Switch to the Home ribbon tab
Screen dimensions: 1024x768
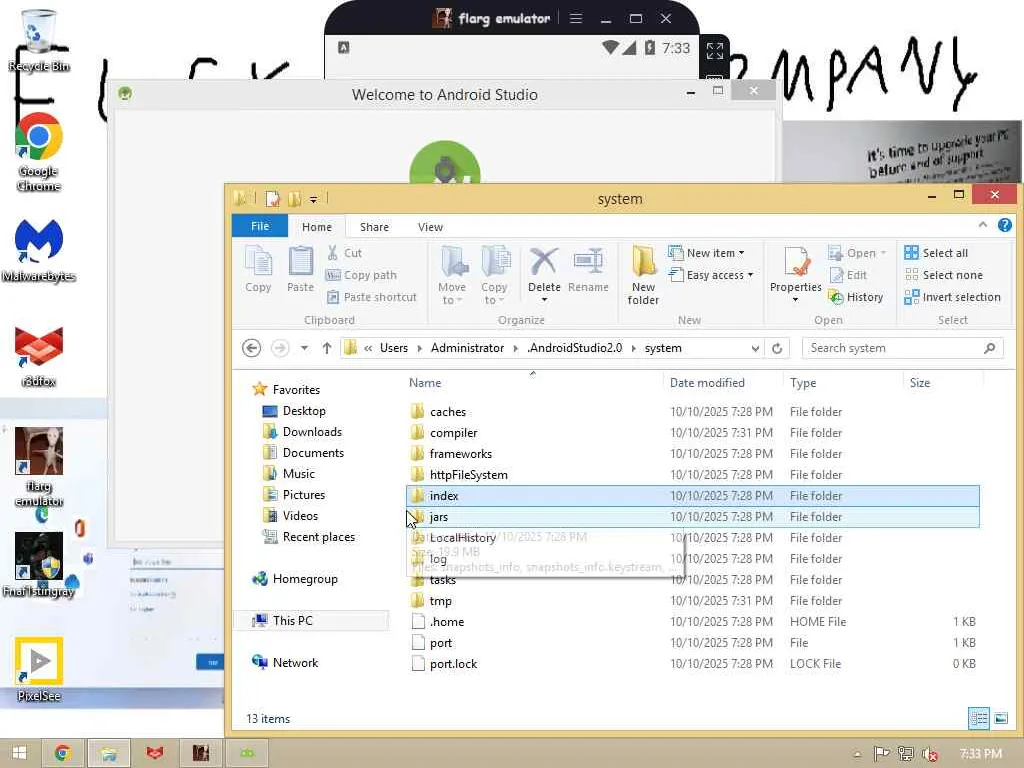[317, 227]
